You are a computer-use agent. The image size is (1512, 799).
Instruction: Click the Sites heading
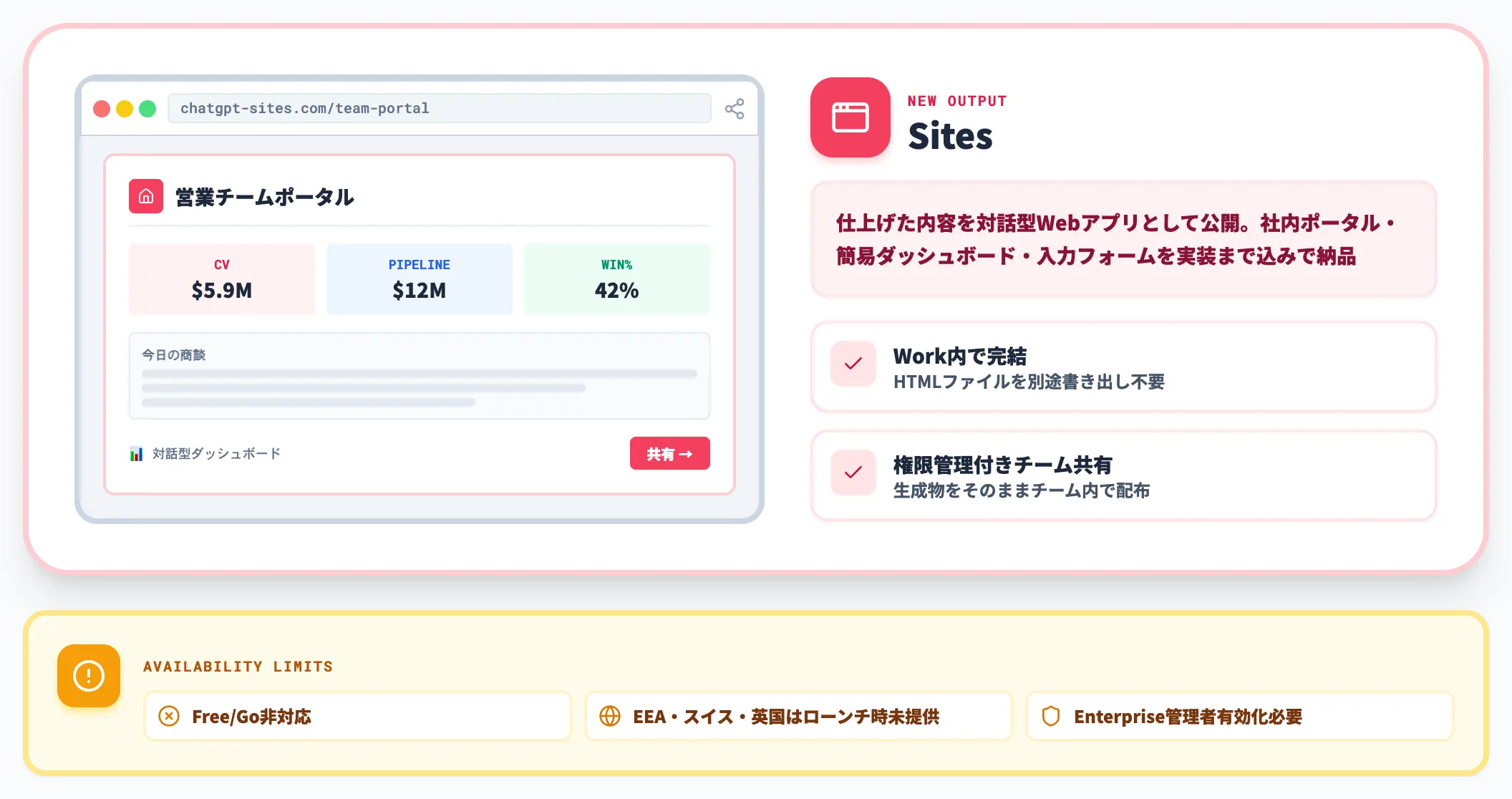tap(950, 136)
